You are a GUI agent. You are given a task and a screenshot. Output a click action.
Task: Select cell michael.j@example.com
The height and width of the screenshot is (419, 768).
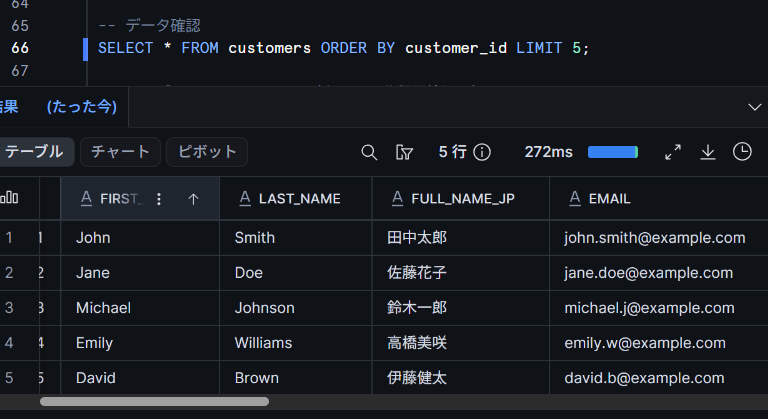tap(659, 308)
